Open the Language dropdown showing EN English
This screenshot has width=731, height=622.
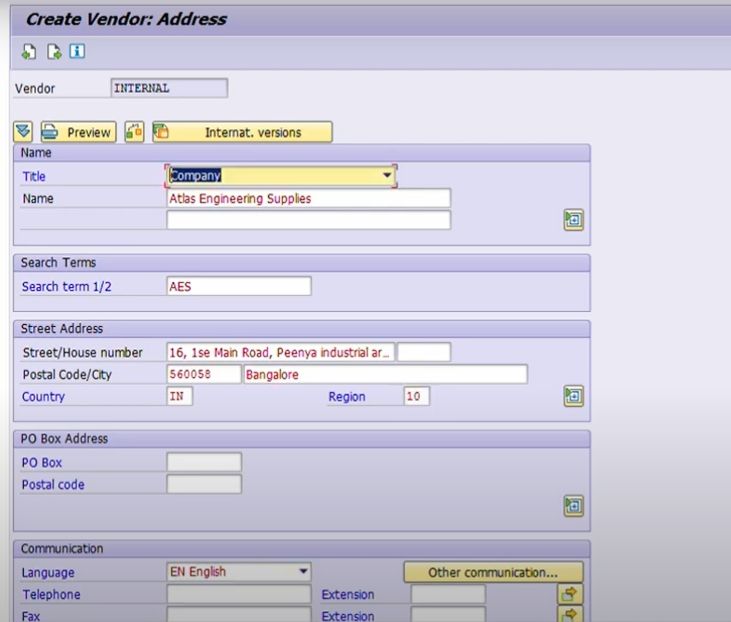pos(239,572)
